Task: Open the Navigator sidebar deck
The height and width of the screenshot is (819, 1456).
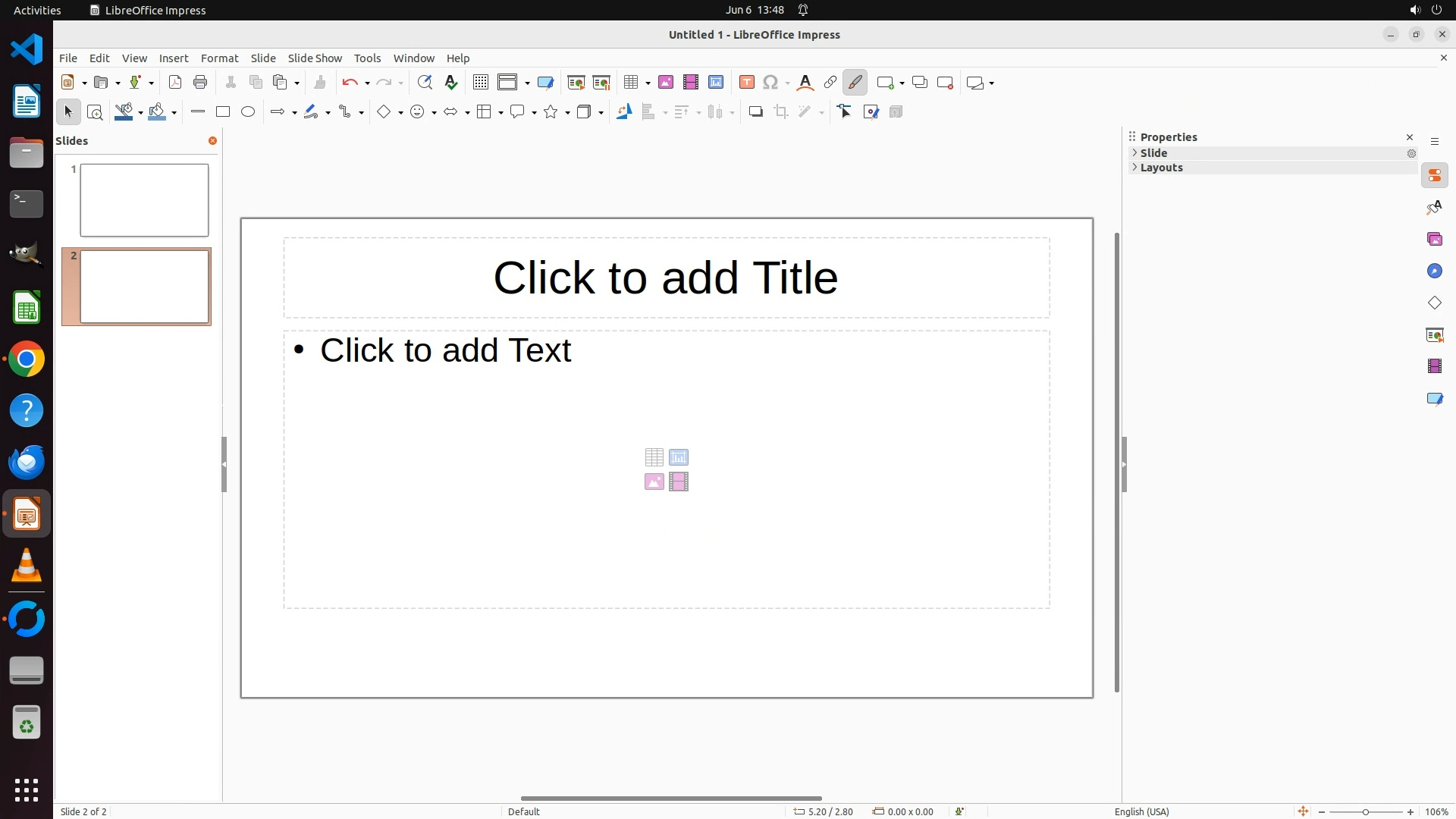Action: pos(1434,271)
